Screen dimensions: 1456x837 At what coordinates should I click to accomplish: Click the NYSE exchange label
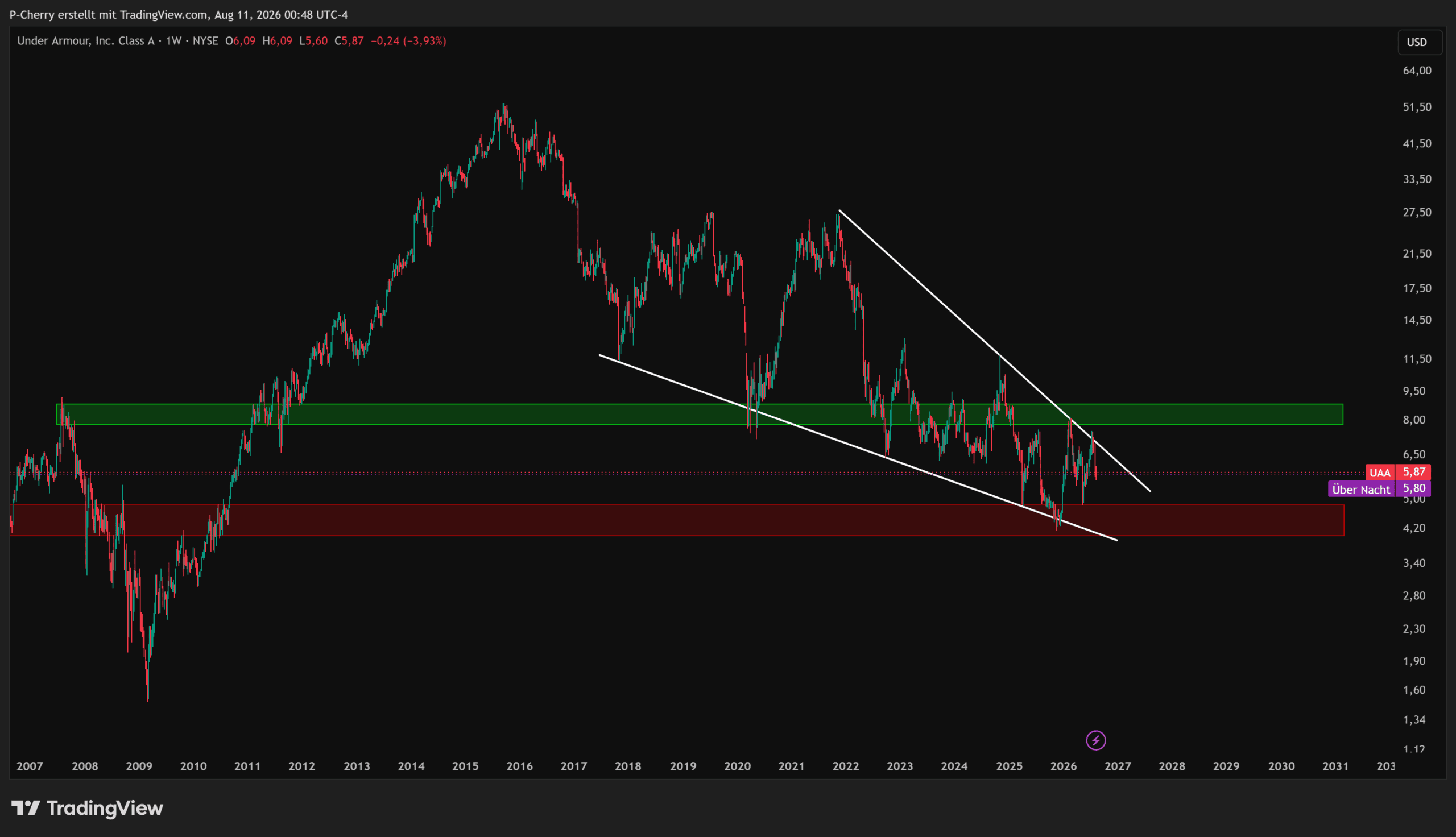205,41
